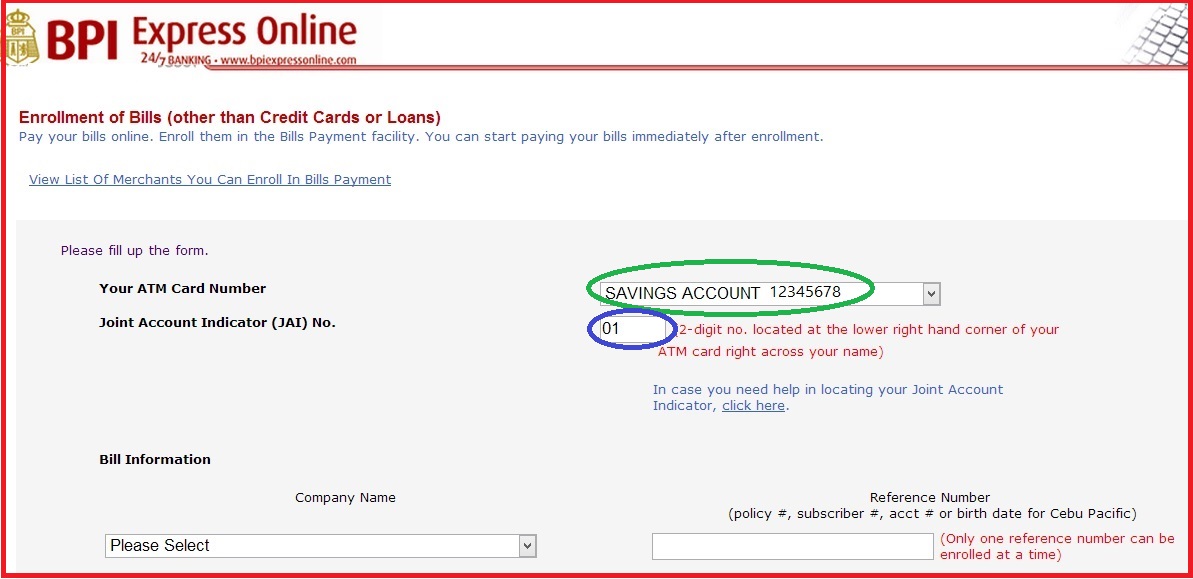
Task: Click the 'Your ATM Card Number' label
Action: click(183, 288)
